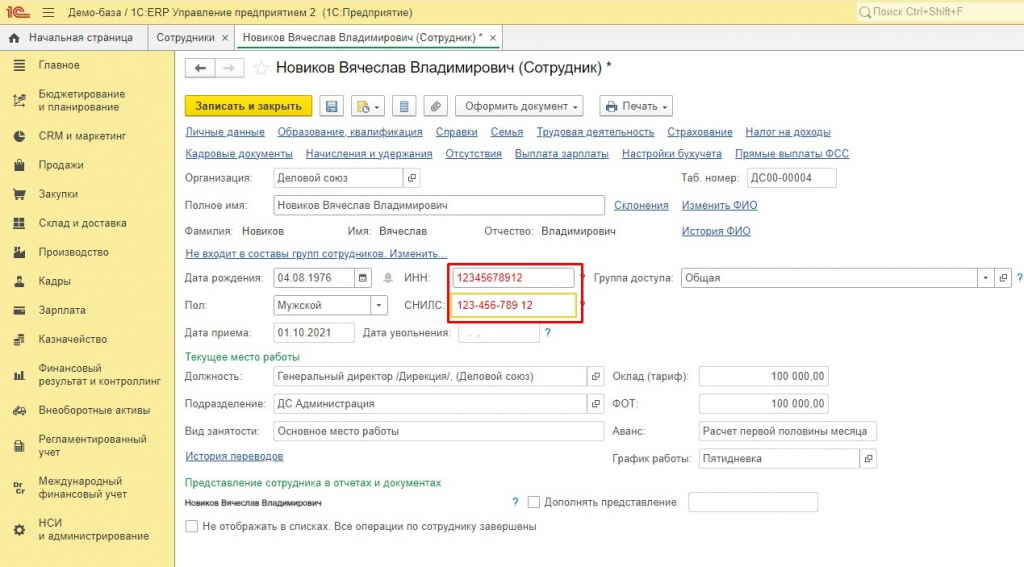Go to home page via house icon
Viewport: 1024px width, 567px height.
tap(14, 38)
